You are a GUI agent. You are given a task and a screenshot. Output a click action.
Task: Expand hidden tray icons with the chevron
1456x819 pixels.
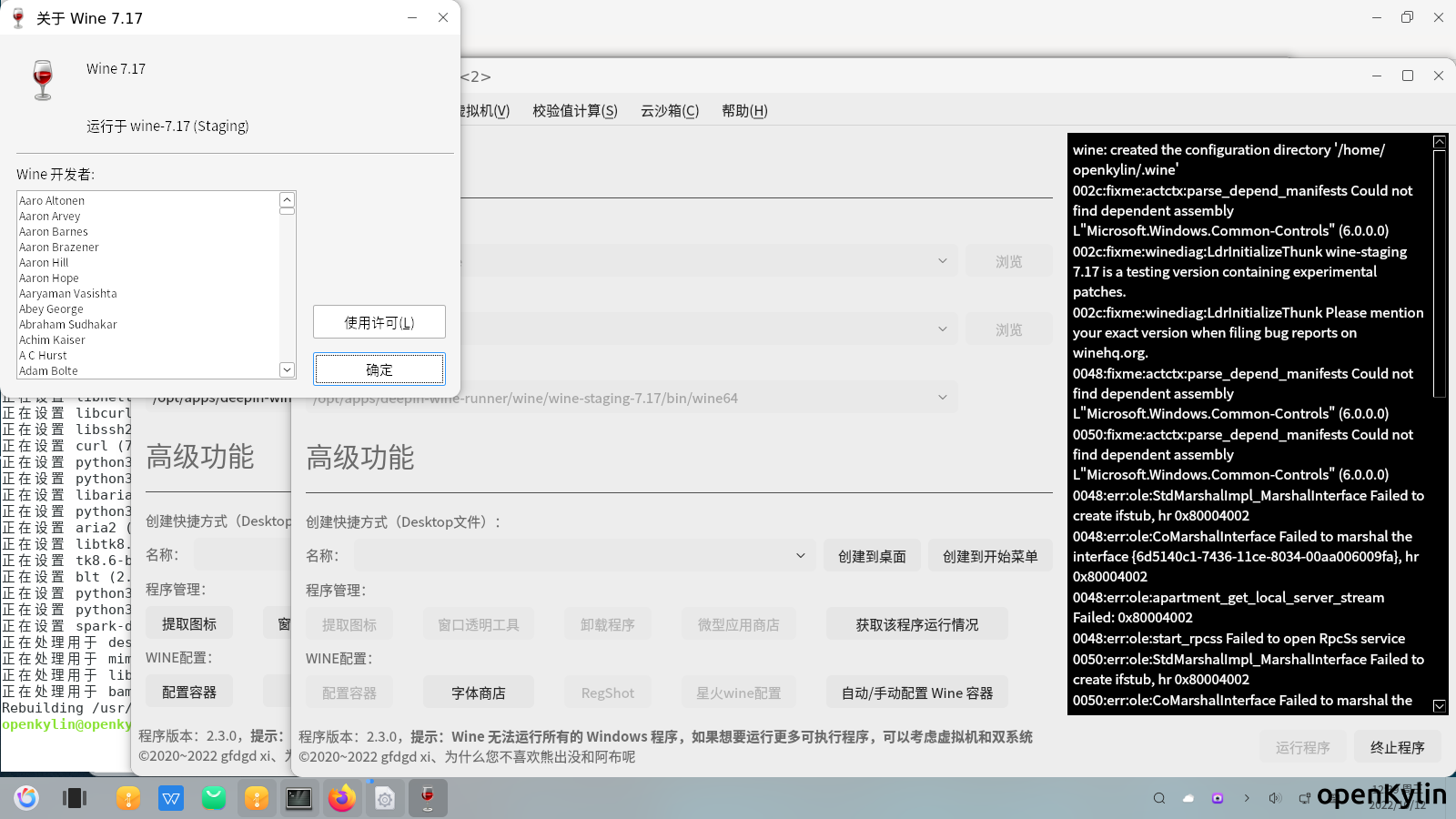[x=1247, y=798]
